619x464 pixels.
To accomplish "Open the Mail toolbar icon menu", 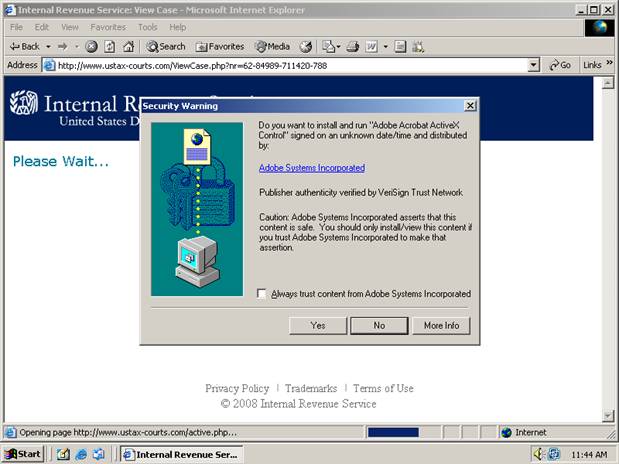I will point(331,47).
